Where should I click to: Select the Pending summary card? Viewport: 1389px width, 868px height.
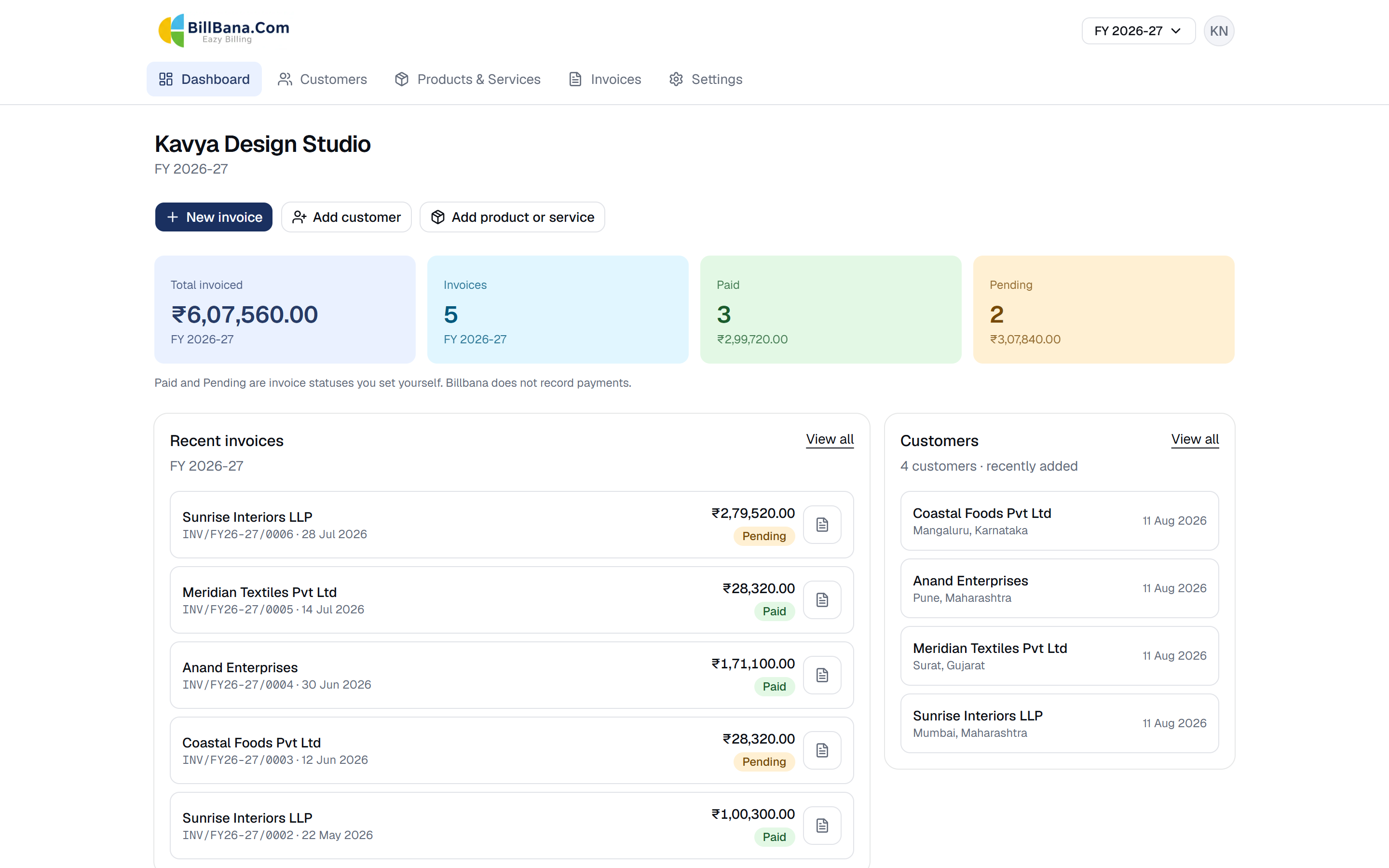[1103, 310]
